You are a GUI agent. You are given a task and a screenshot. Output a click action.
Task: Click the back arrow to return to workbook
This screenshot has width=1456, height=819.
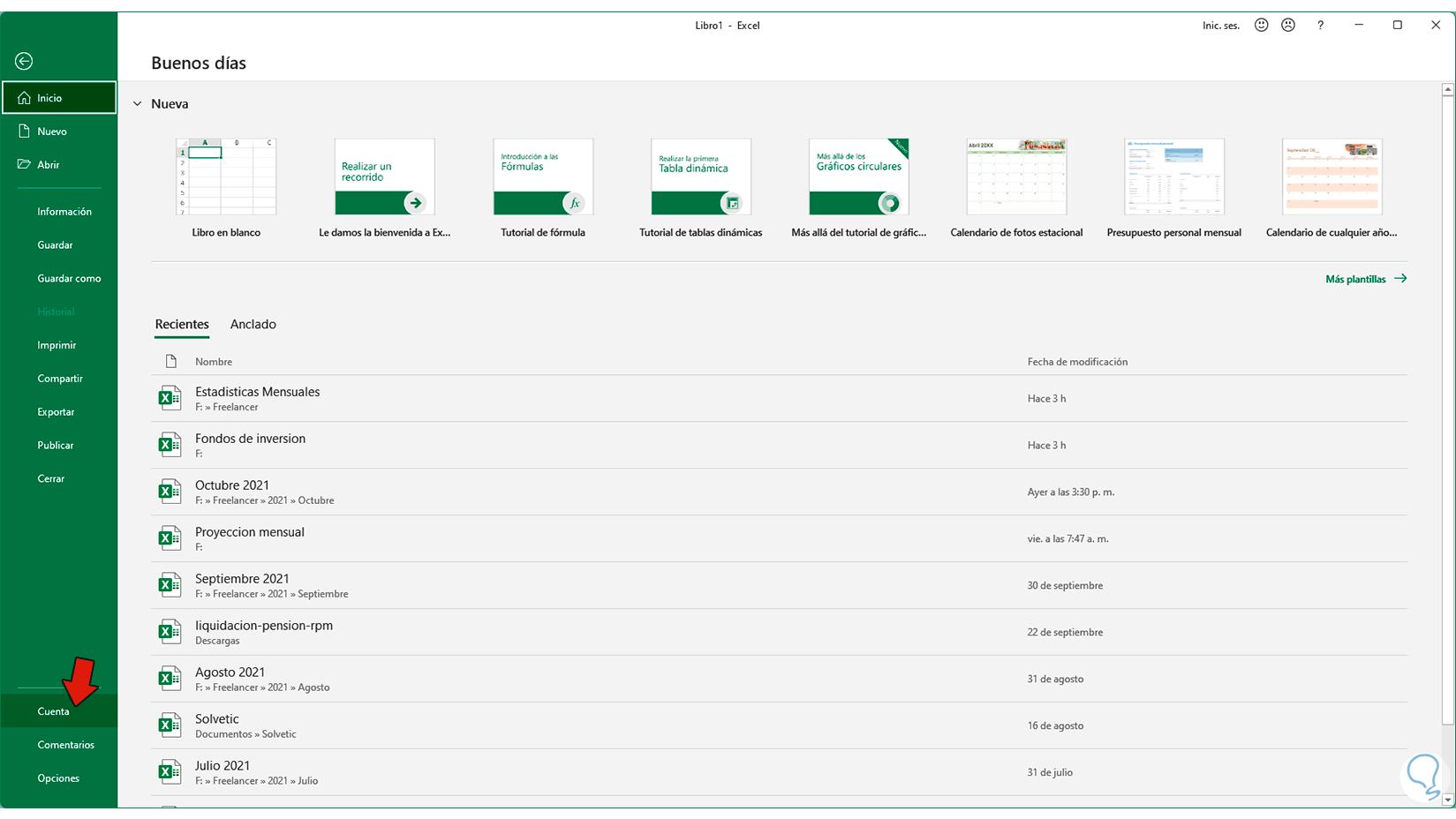pyautogui.click(x=24, y=61)
